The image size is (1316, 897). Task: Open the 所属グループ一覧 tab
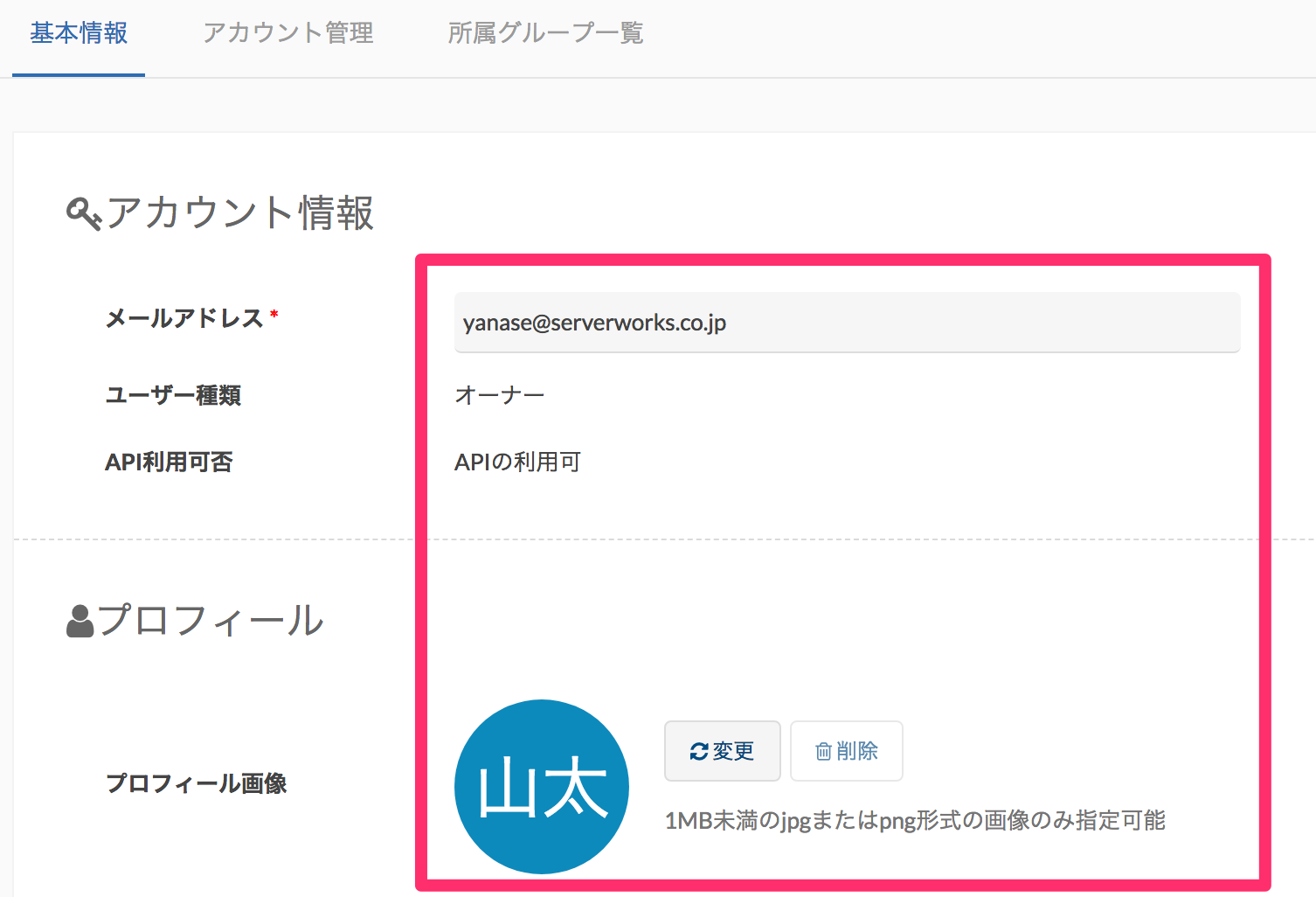pos(545,33)
